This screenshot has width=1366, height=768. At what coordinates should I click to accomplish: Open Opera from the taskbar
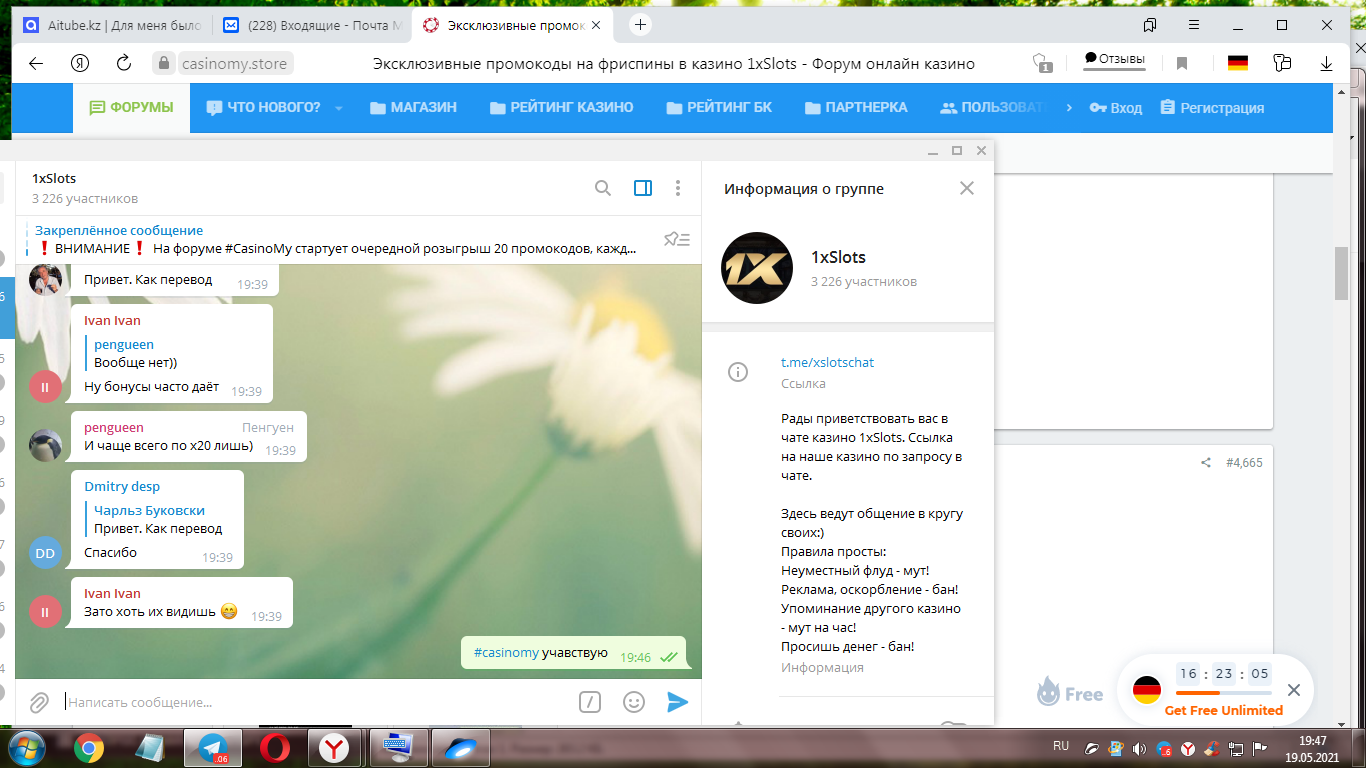click(273, 748)
